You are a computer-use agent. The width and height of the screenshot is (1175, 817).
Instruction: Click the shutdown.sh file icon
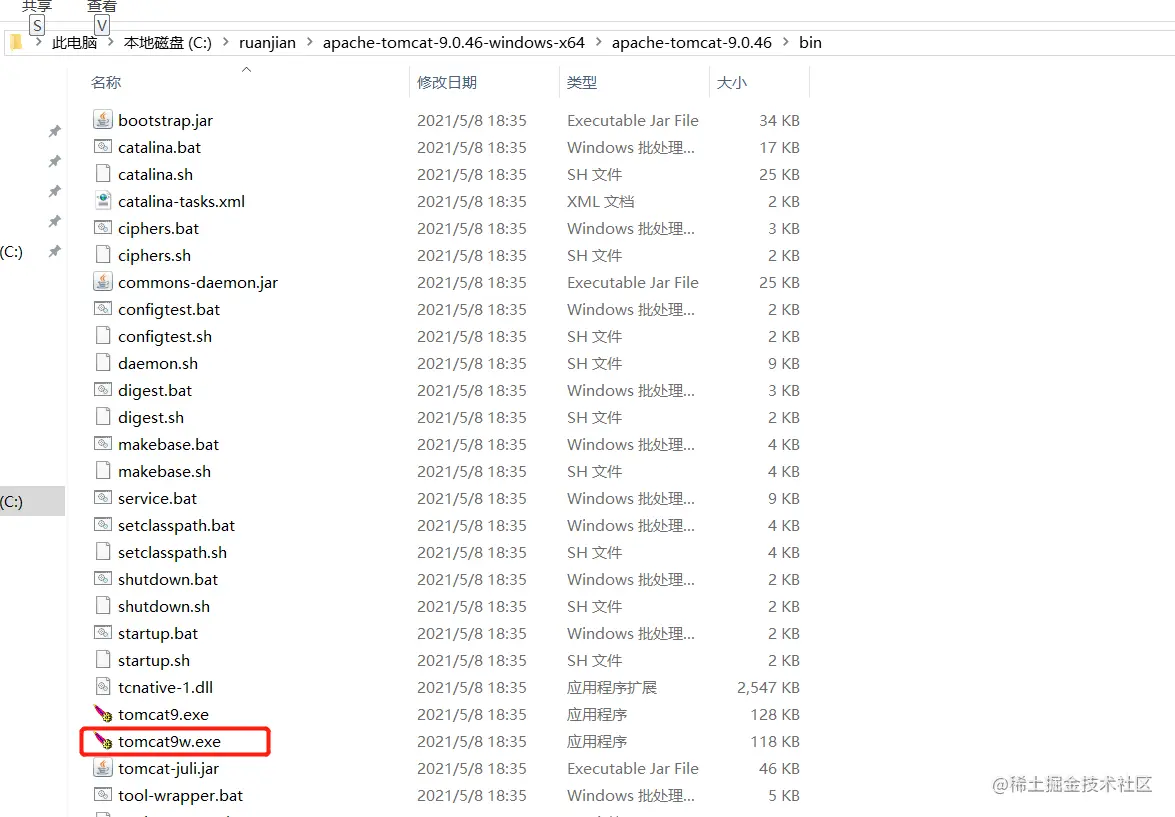point(103,606)
